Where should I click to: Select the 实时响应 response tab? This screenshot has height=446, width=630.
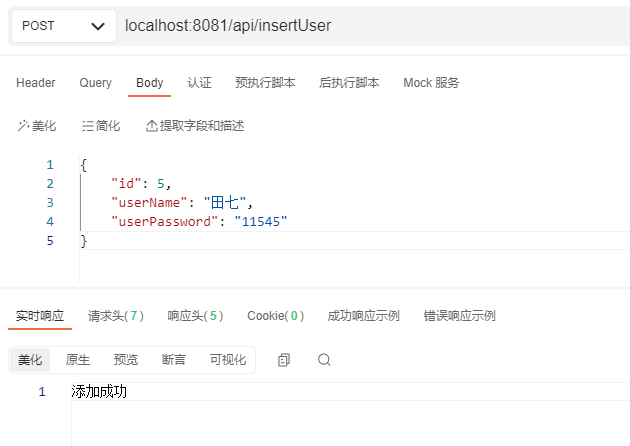[40, 316]
